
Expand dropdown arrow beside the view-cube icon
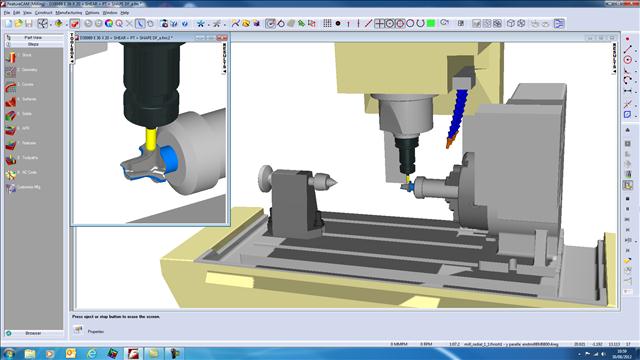pyautogui.click(x=51, y=24)
